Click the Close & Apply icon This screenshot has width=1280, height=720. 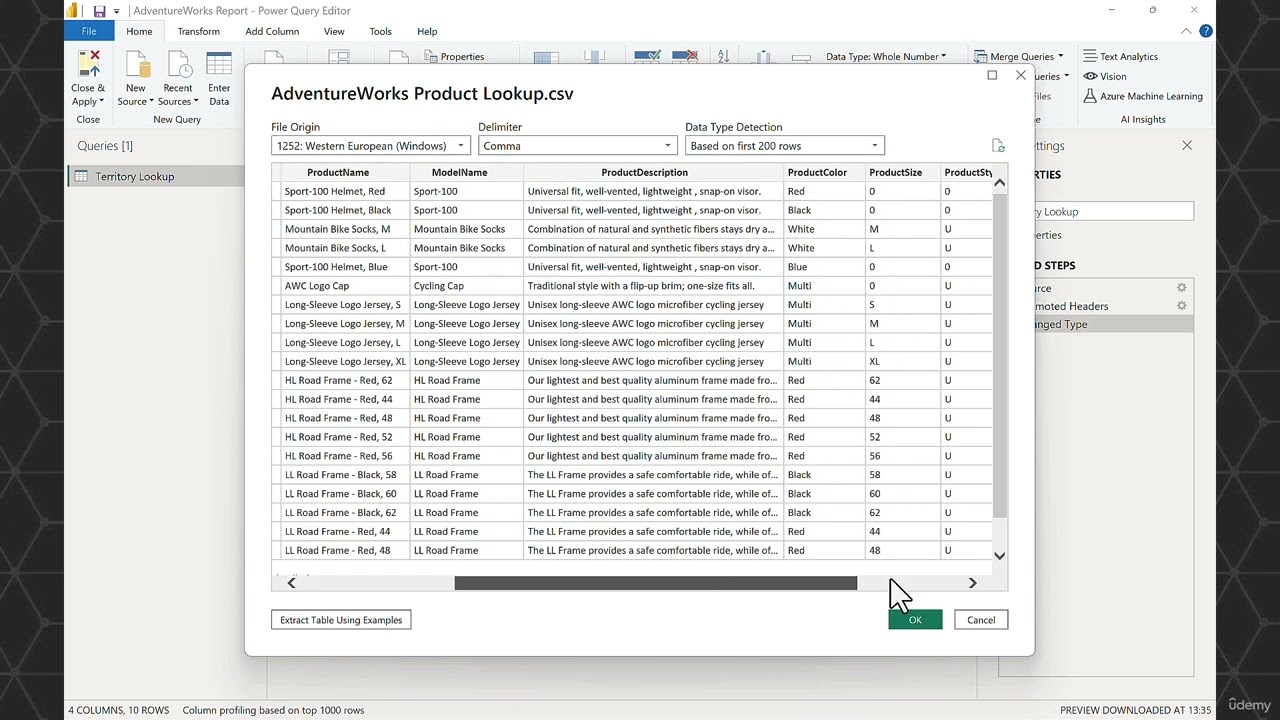[x=88, y=65]
